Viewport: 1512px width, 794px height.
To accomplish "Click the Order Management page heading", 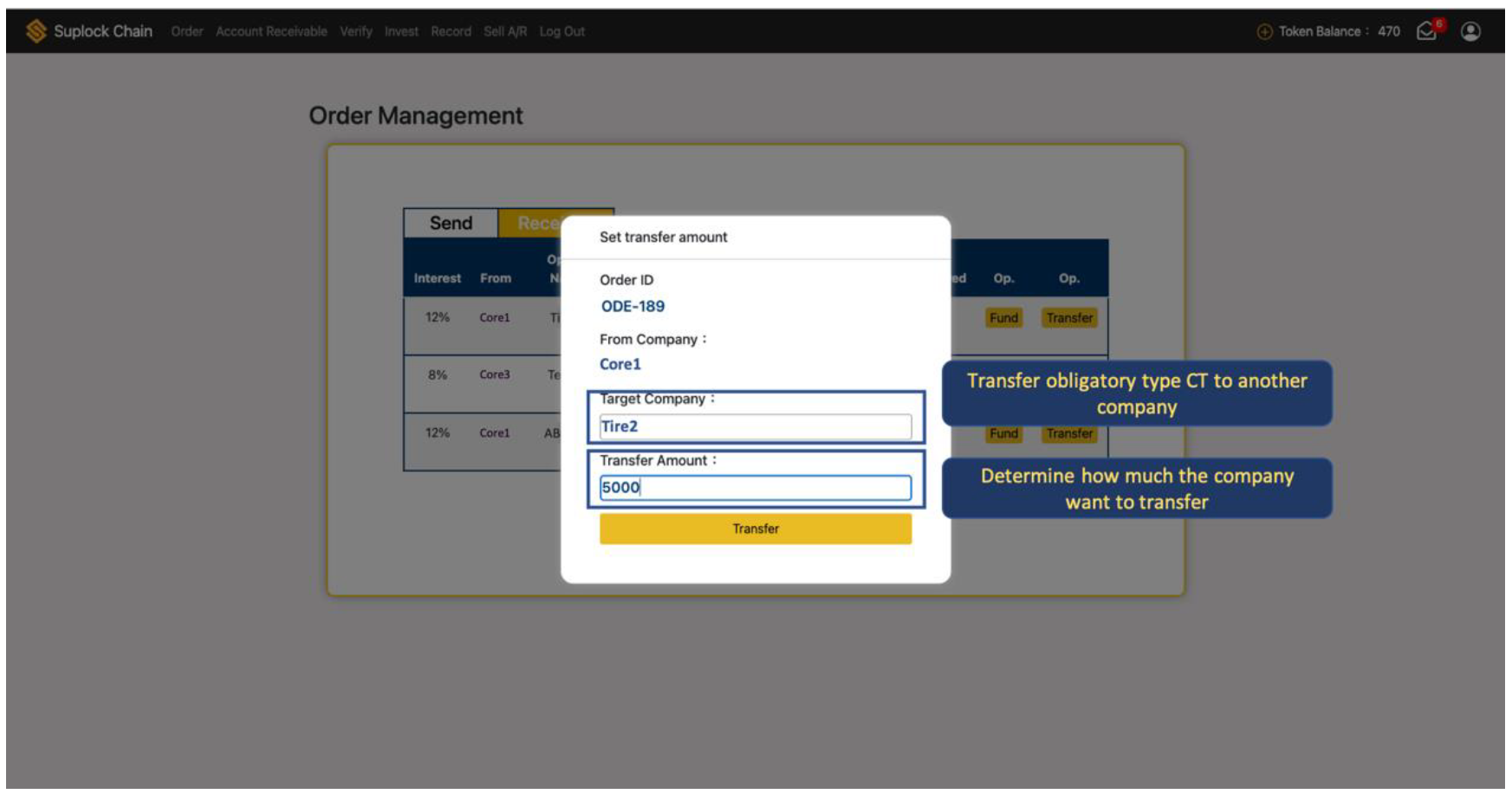I will (416, 115).
